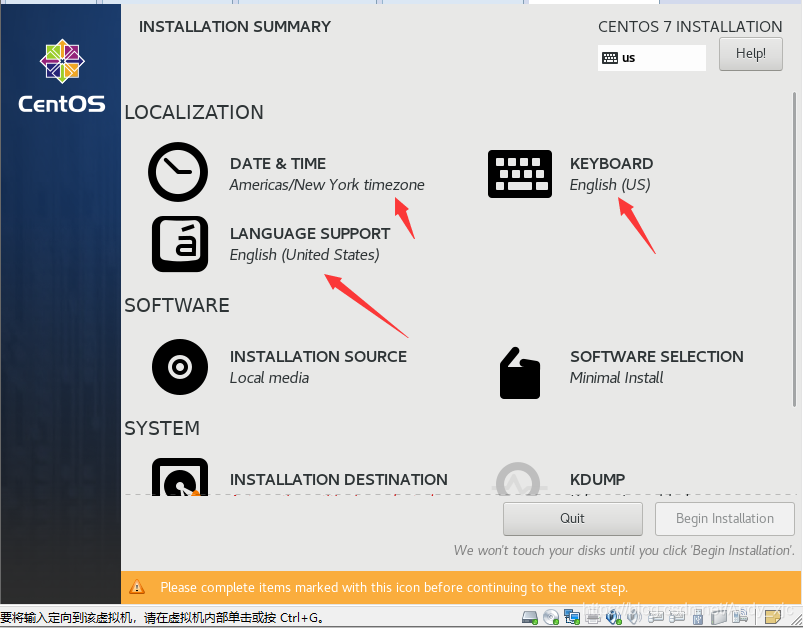The width and height of the screenshot is (803, 628).
Task: Open the VMware message log note icon
Action: pos(773,617)
